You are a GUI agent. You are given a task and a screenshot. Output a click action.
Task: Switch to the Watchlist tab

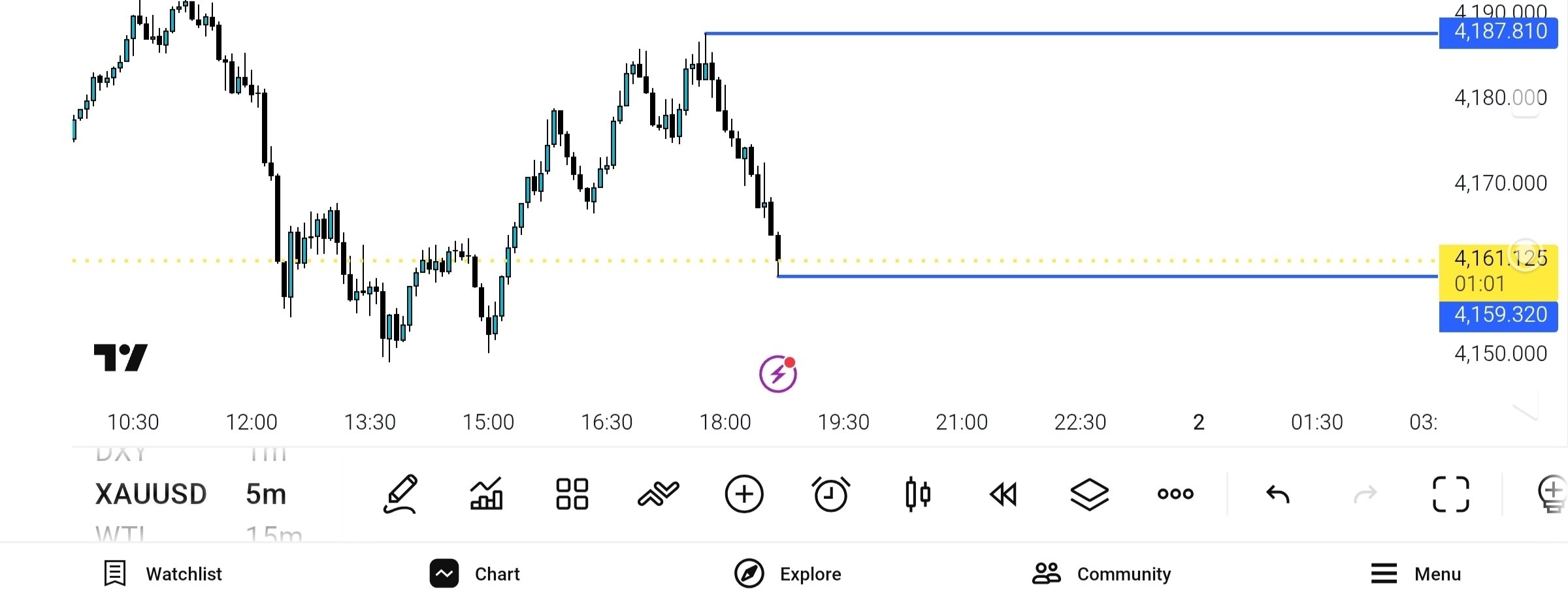click(x=163, y=574)
